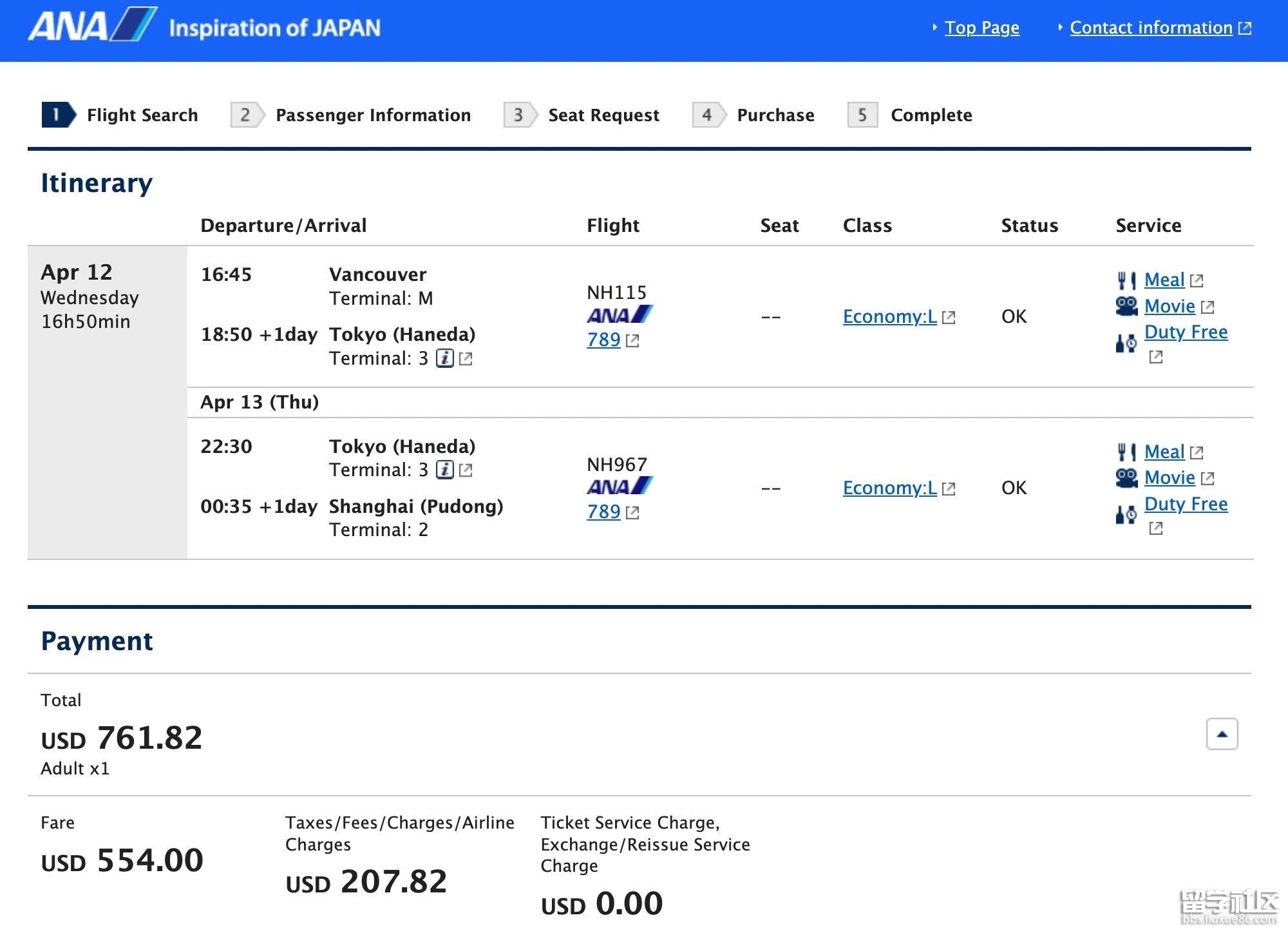Click the Apr 12 date cell
1288x933 pixels.
click(107, 402)
